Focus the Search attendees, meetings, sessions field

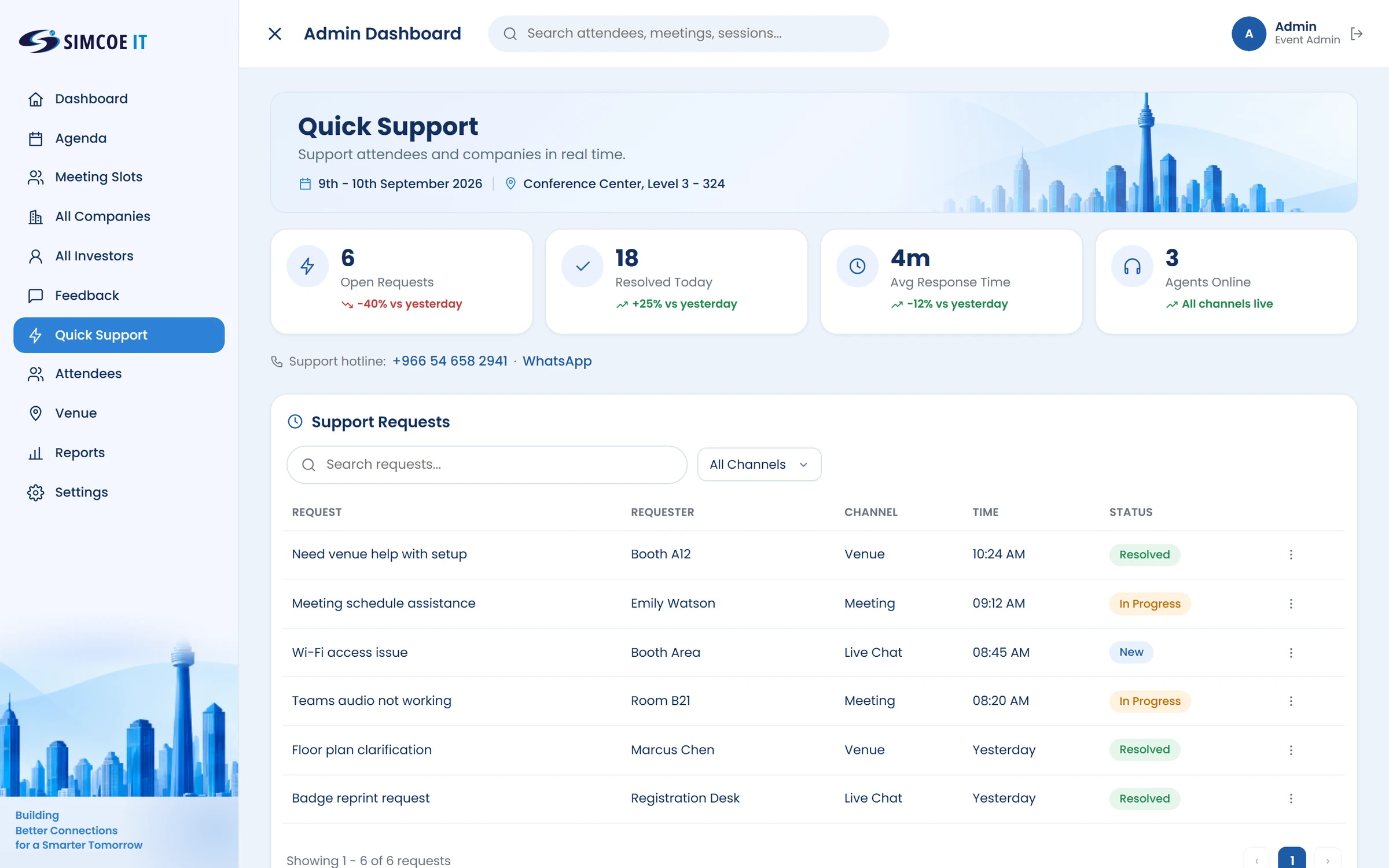pyautogui.click(x=688, y=34)
